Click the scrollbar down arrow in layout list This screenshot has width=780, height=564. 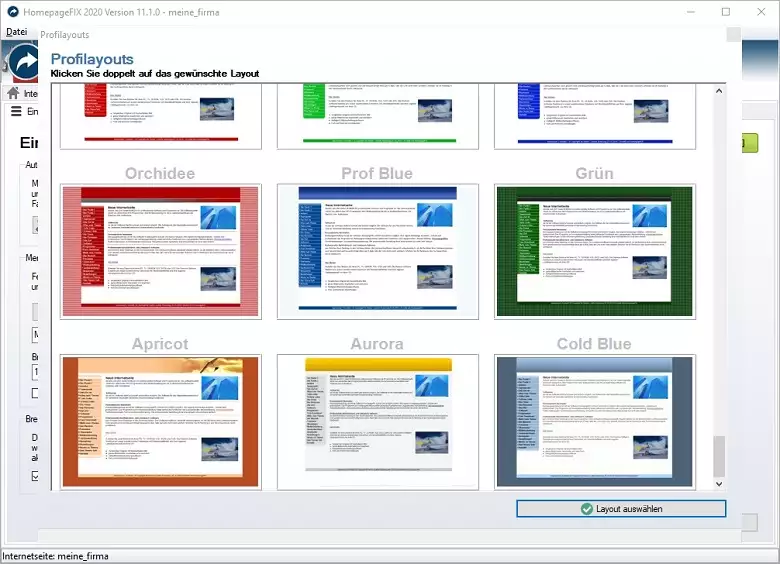click(719, 483)
